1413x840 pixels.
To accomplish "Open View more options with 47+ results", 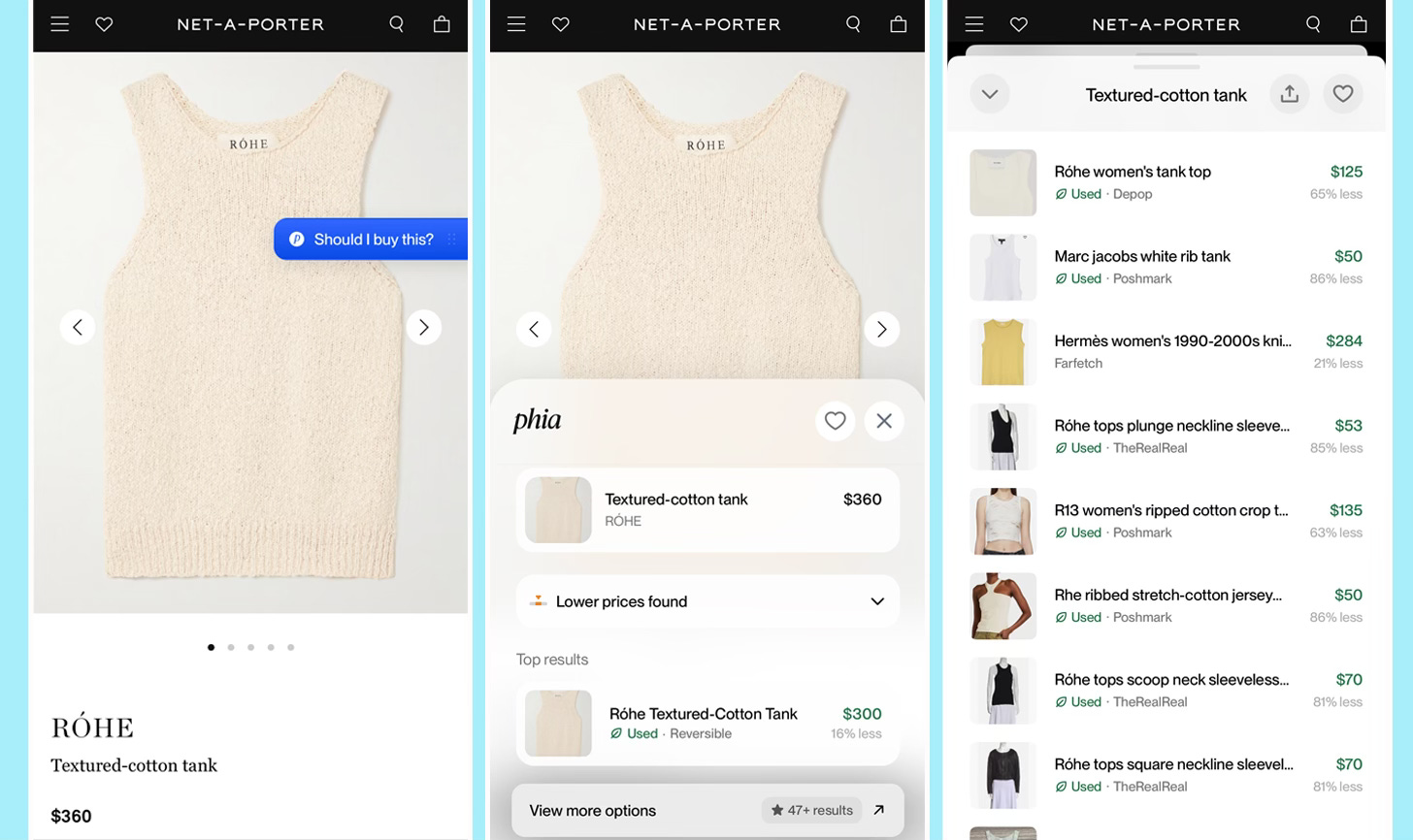I will (x=707, y=810).
